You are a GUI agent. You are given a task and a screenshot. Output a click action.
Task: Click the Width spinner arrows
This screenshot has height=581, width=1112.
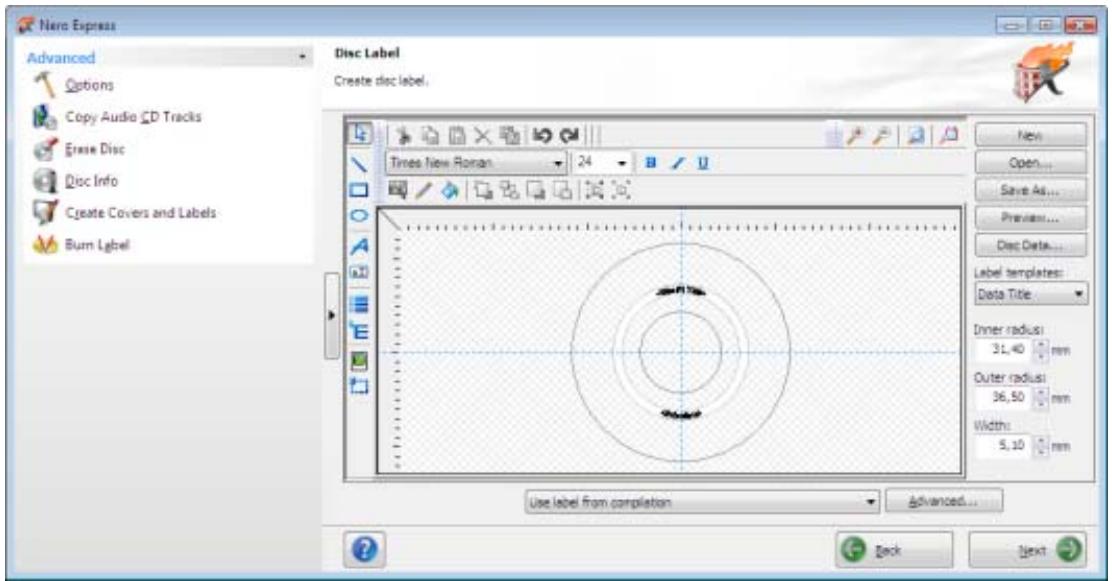coord(1040,446)
